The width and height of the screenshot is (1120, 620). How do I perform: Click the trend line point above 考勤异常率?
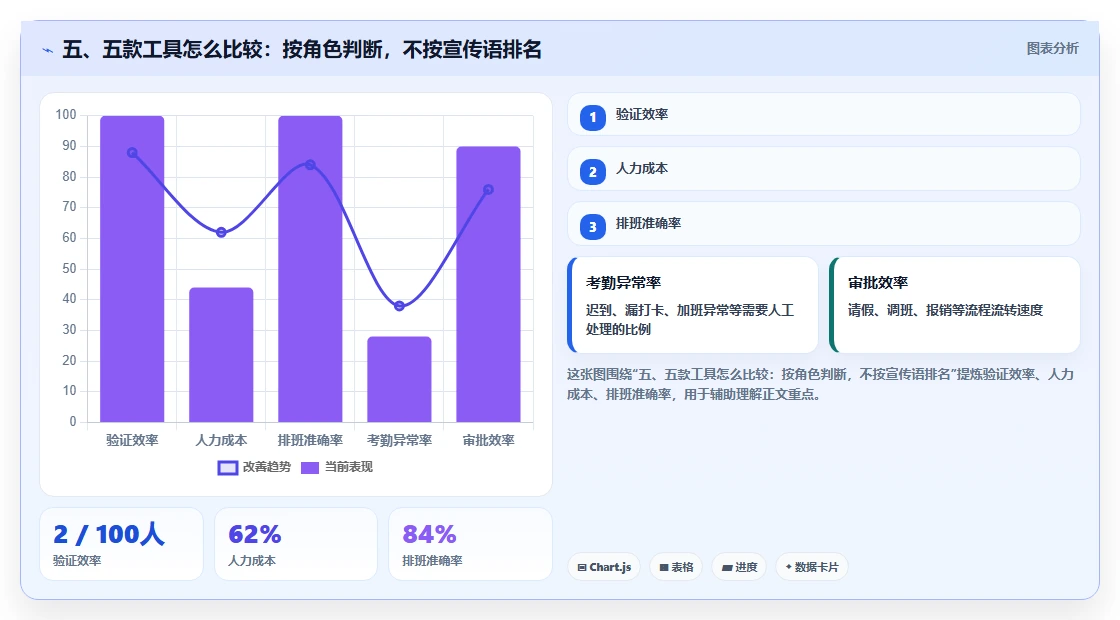399,306
